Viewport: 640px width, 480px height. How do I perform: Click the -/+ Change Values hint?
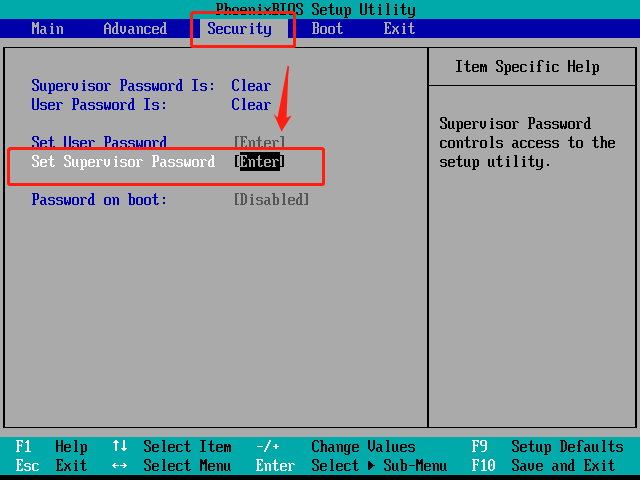click(336, 447)
